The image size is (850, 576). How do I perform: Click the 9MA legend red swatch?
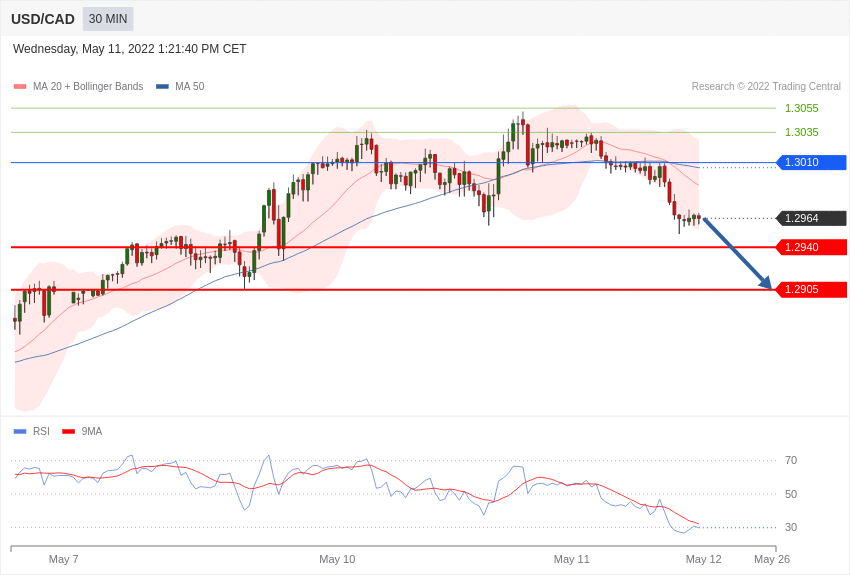69,431
